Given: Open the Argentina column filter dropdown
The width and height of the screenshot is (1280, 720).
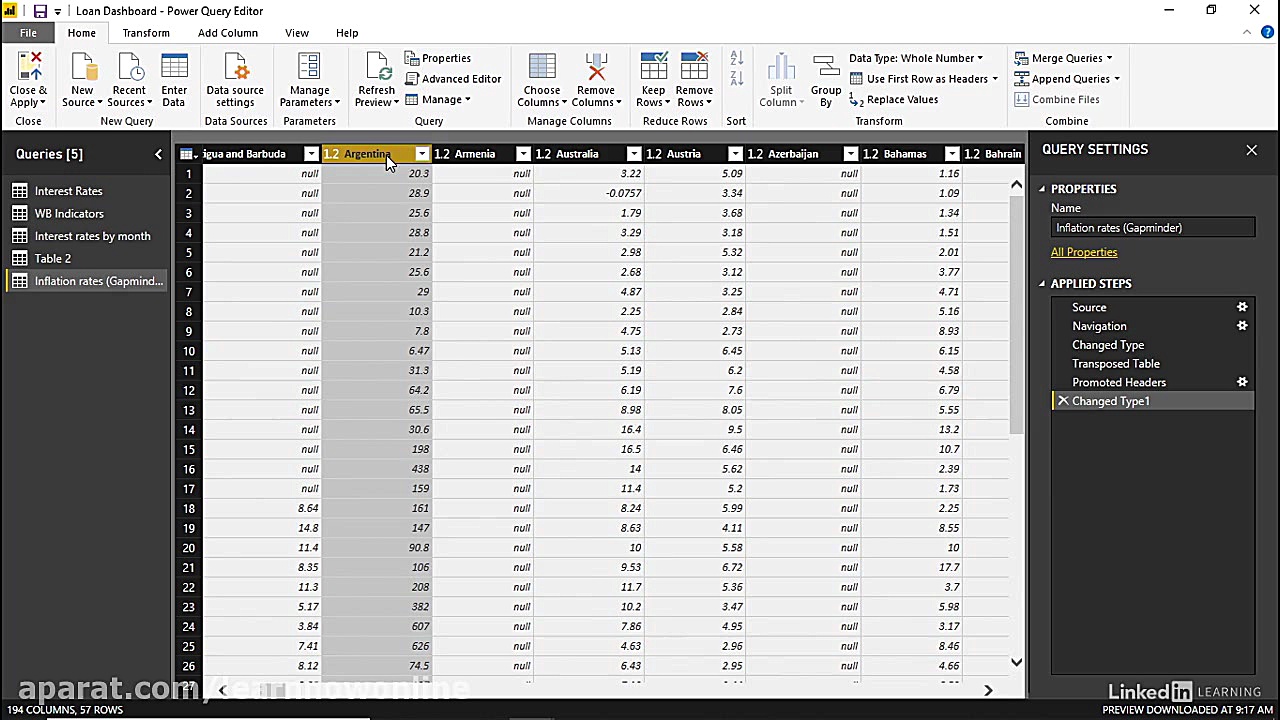Looking at the screenshot, I should pos(420,153).
